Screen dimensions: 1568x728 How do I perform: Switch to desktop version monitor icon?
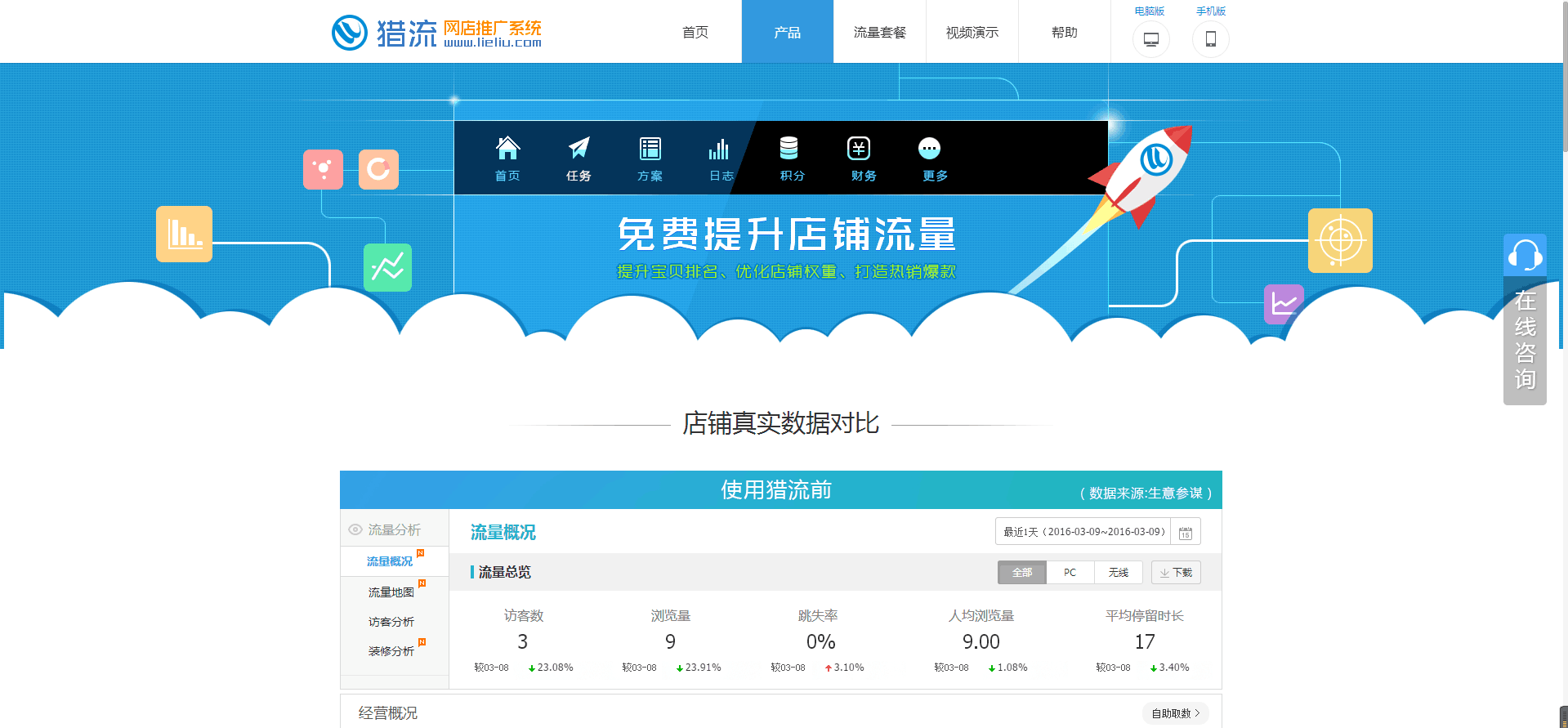click(1151, 39)
